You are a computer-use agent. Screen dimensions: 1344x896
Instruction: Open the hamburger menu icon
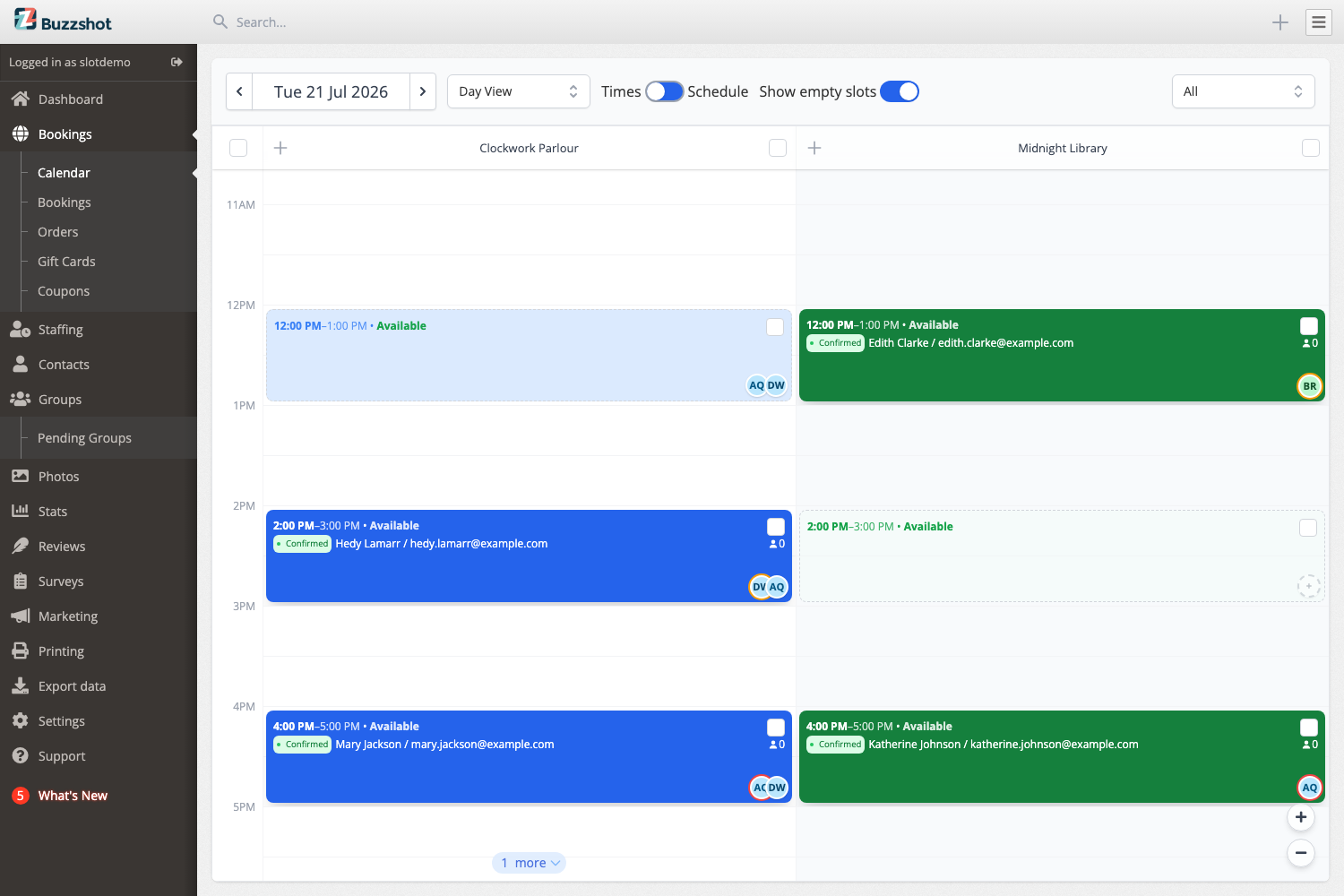point(1319,22)
